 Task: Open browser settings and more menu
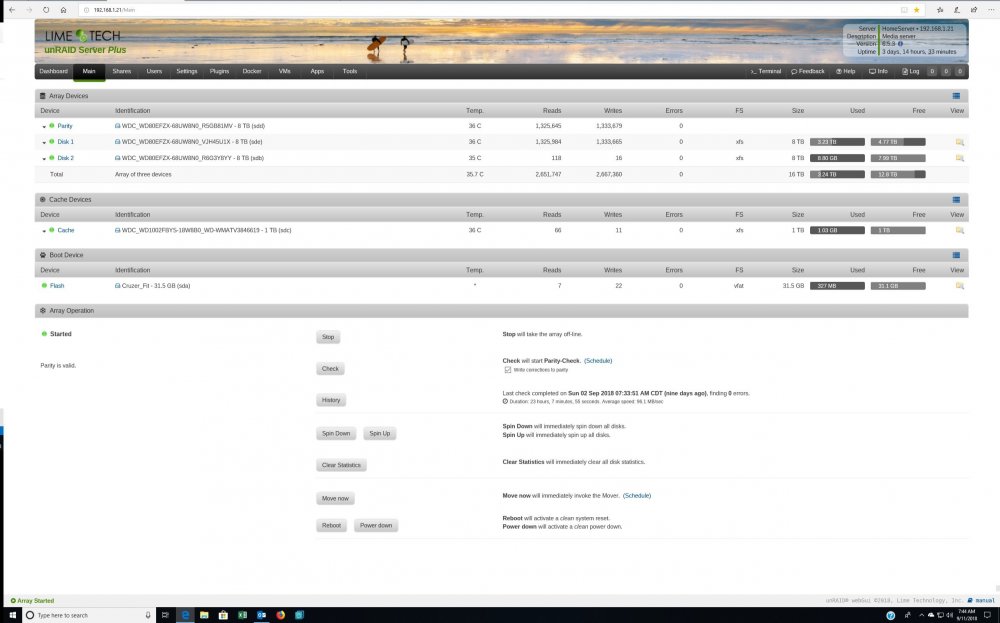[x=990, y=10]
